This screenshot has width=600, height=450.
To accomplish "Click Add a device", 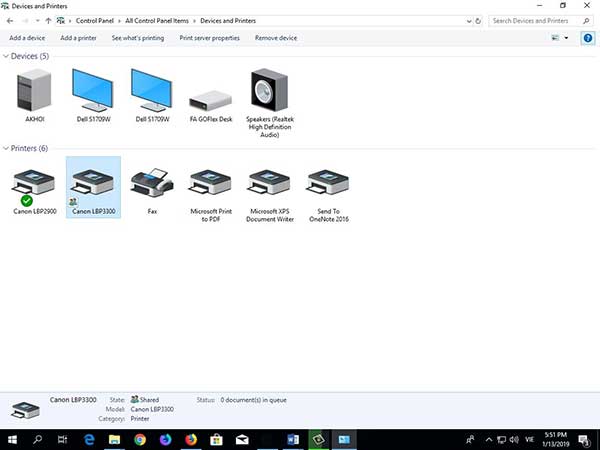I will (x=27, y=38).
